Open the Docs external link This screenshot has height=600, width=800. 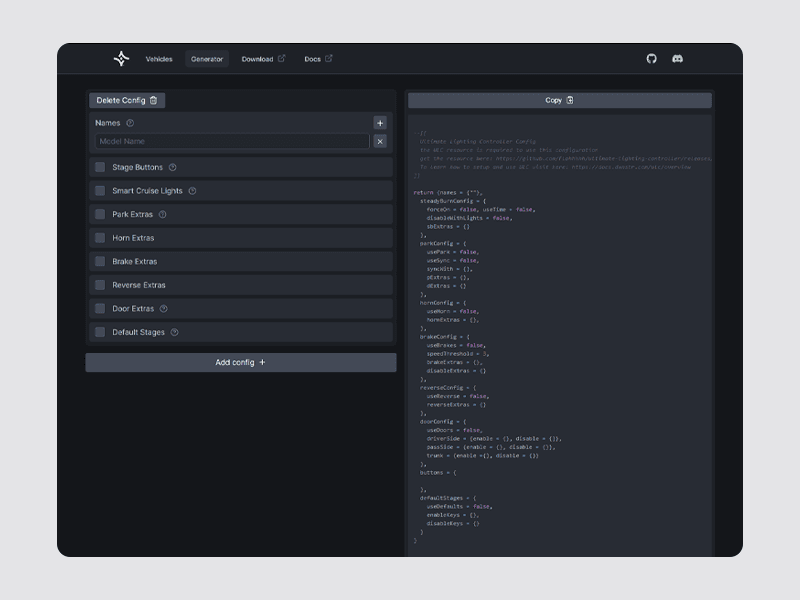[x=318, y=59]
